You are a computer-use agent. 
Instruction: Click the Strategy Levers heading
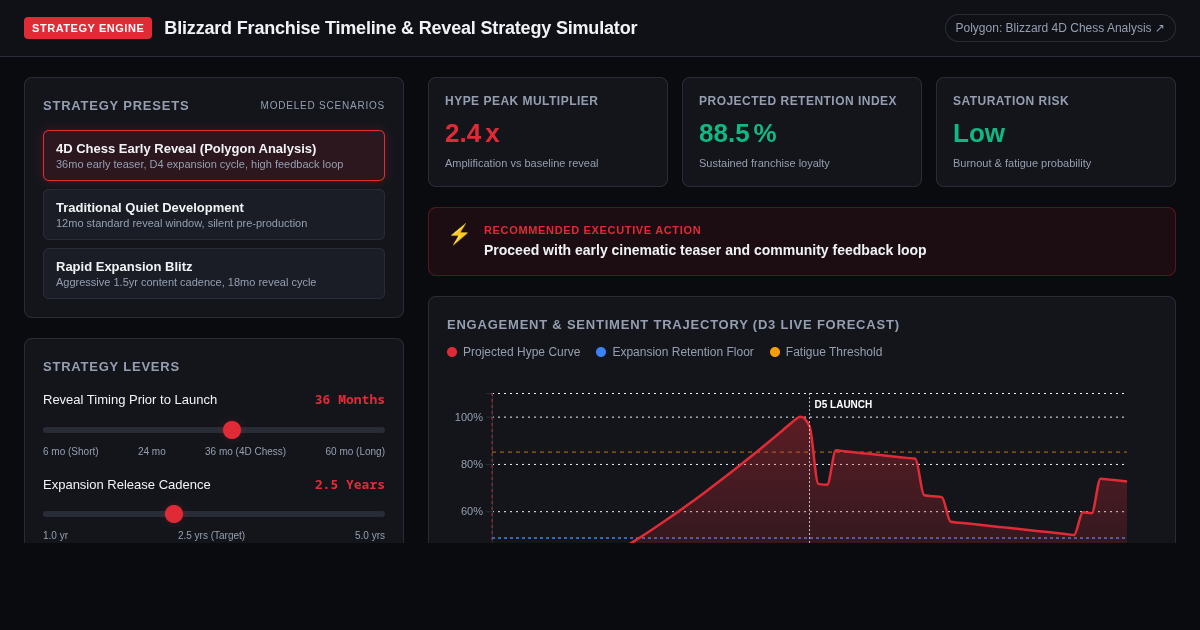point(111,366)
